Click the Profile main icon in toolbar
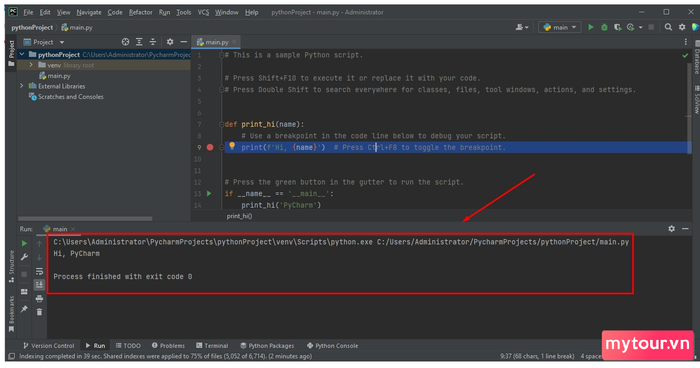Image resolution: width=700 pixels, height=368 pixels. tap(630, 27)
